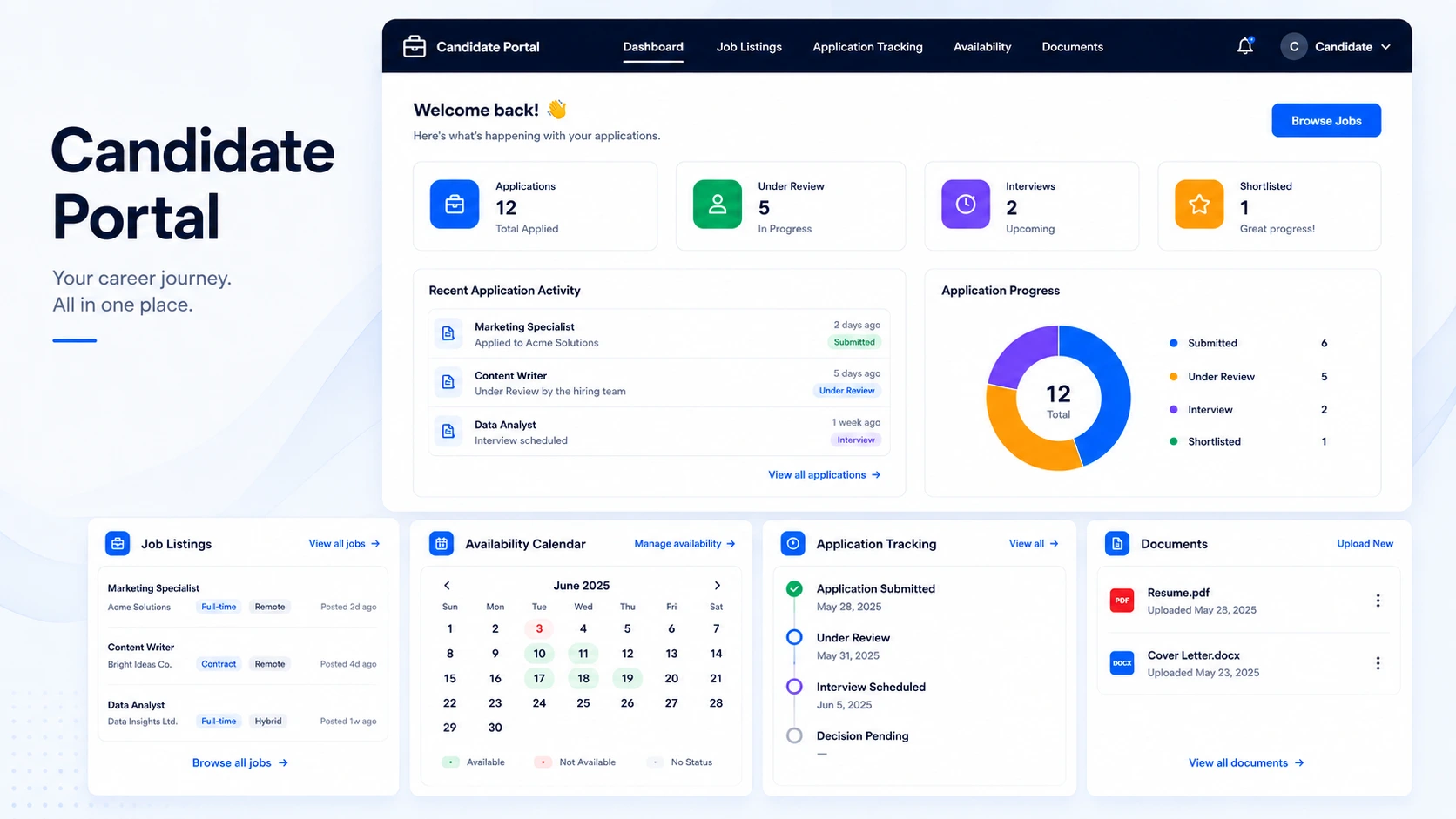Click the purple Interviews clock icon

pyautogui.click(x=966, y=205)
